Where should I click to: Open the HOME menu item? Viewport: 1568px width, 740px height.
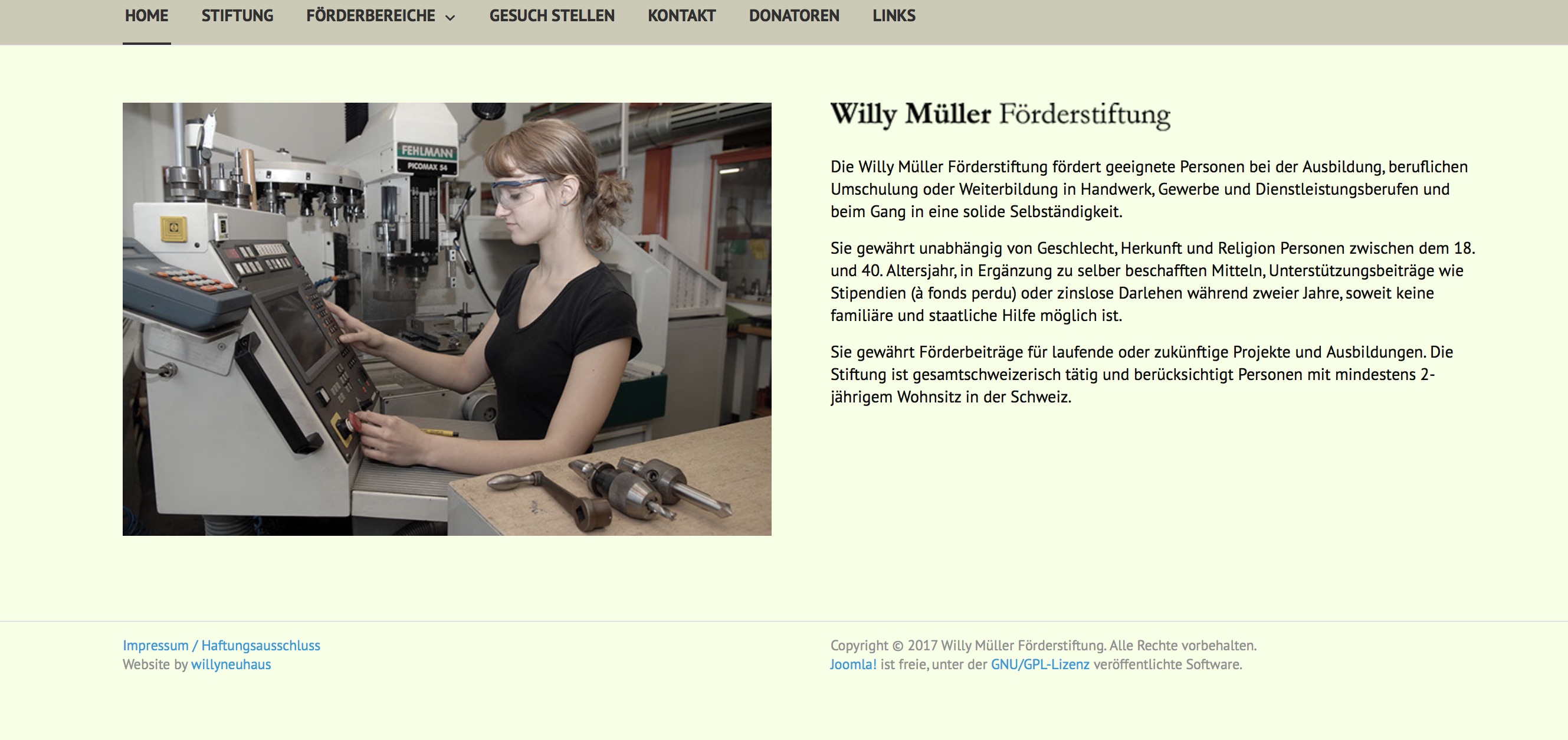tap(146, 16)
